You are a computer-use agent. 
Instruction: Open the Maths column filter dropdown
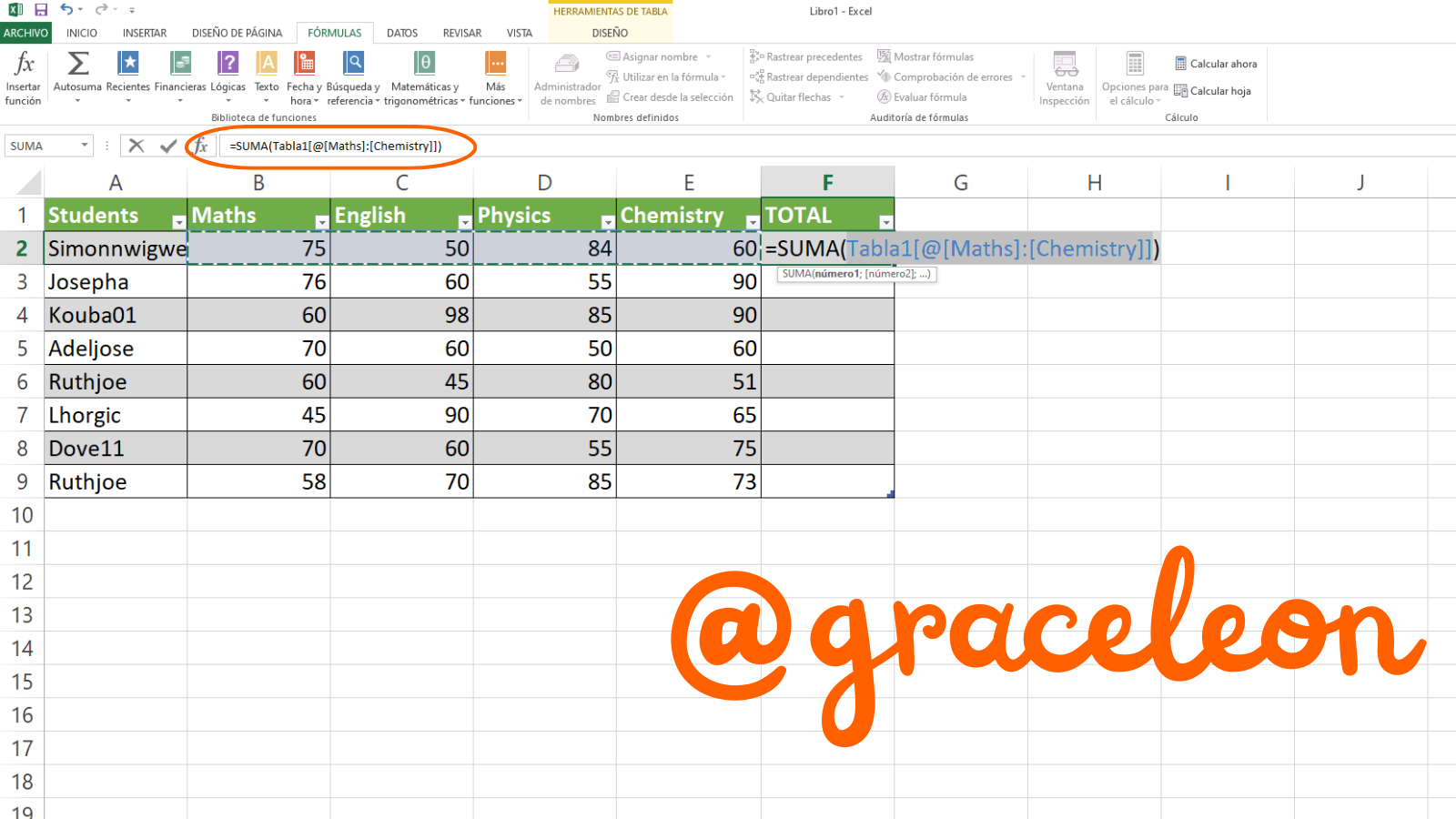(321, 222)
